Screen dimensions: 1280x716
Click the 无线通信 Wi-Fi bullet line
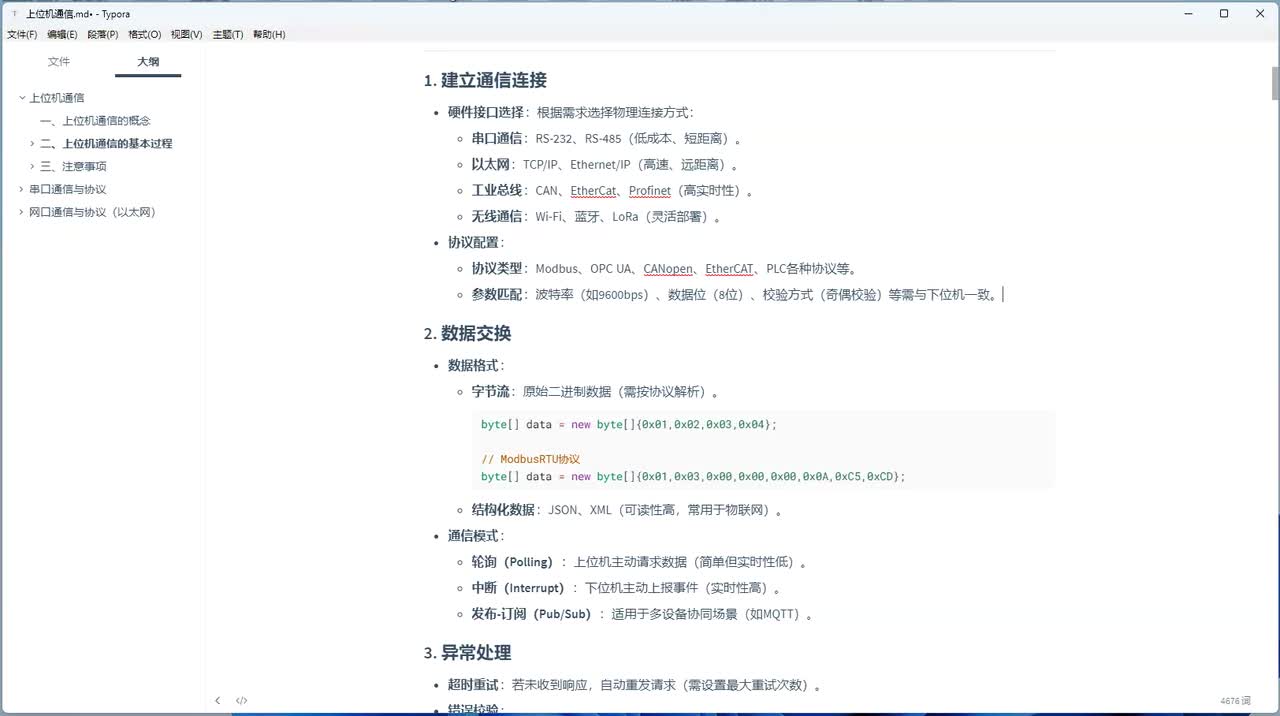pos(597,217)
